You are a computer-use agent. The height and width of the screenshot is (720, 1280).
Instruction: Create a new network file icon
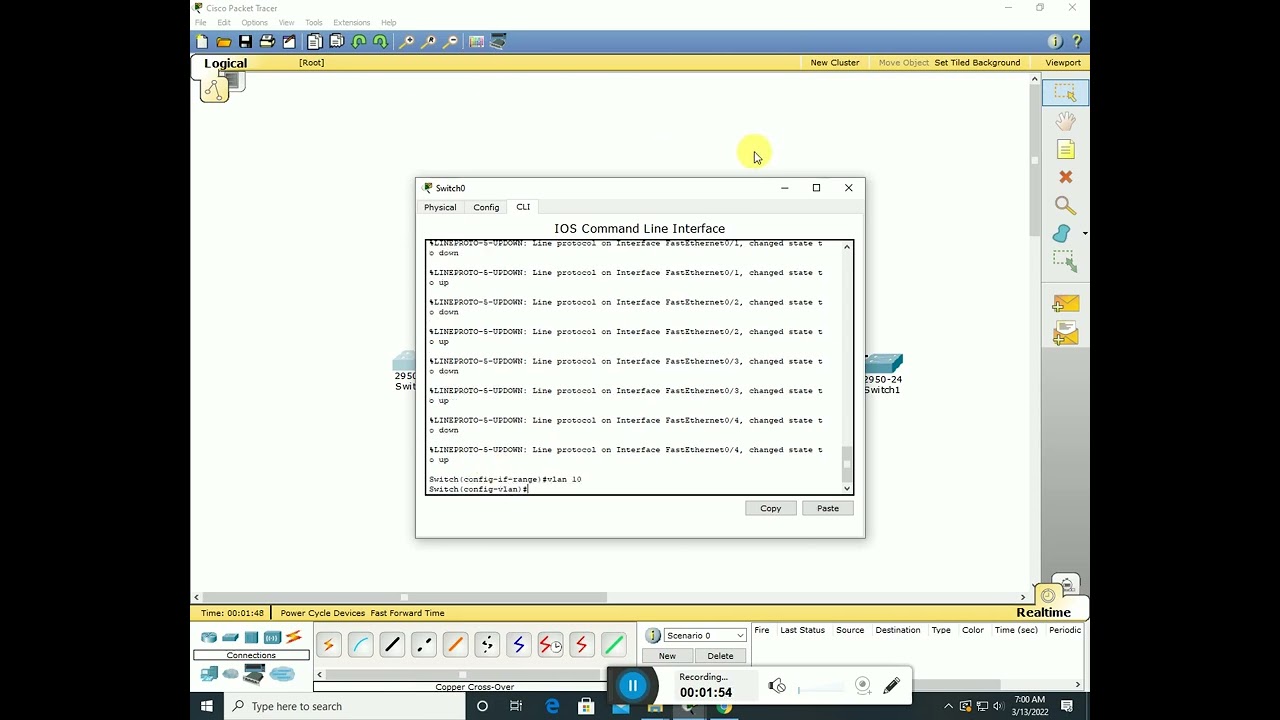202,42
